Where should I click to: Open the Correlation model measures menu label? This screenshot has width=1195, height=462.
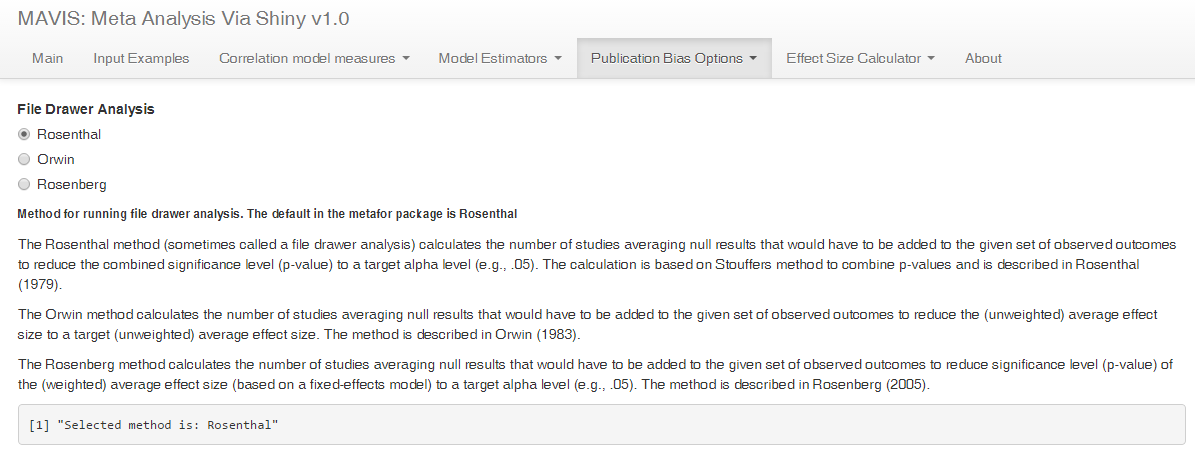(x=307, y=58)
